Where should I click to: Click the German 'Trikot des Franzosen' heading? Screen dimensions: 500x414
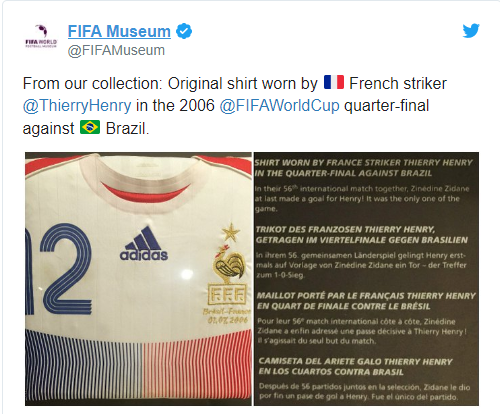click(362, 235)
